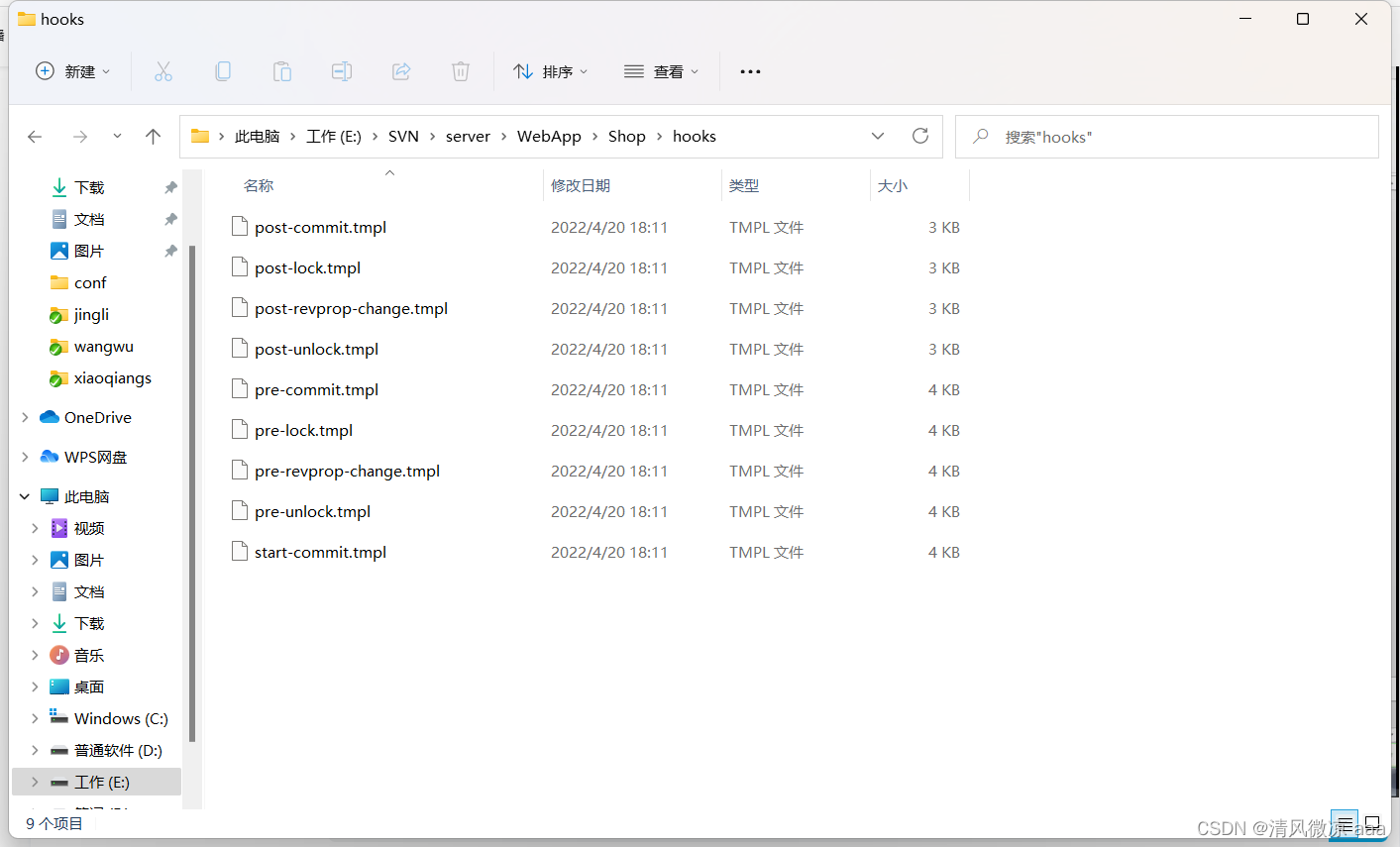Unpin 下载 via its pin icon

pyautogui.click(x=170, y=187)
